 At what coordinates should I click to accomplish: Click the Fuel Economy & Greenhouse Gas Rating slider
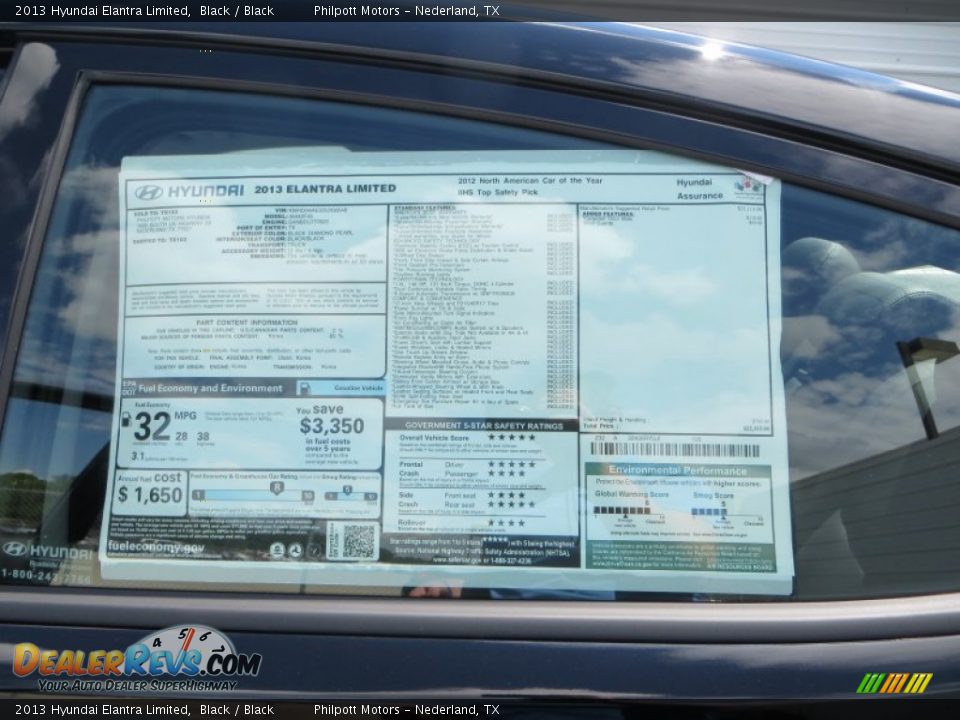coord(253,495)
